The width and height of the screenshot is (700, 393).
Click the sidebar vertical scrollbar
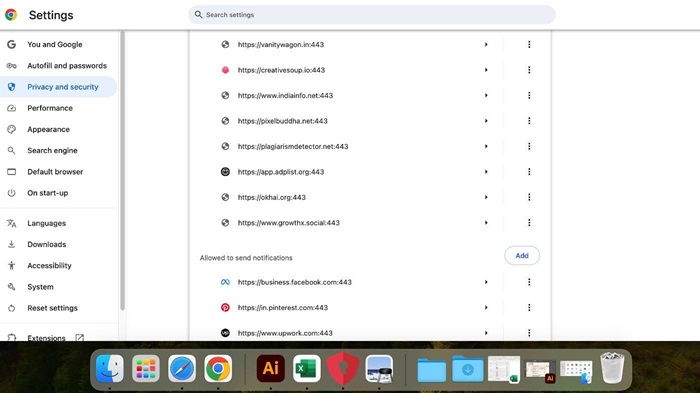[122, 171]
